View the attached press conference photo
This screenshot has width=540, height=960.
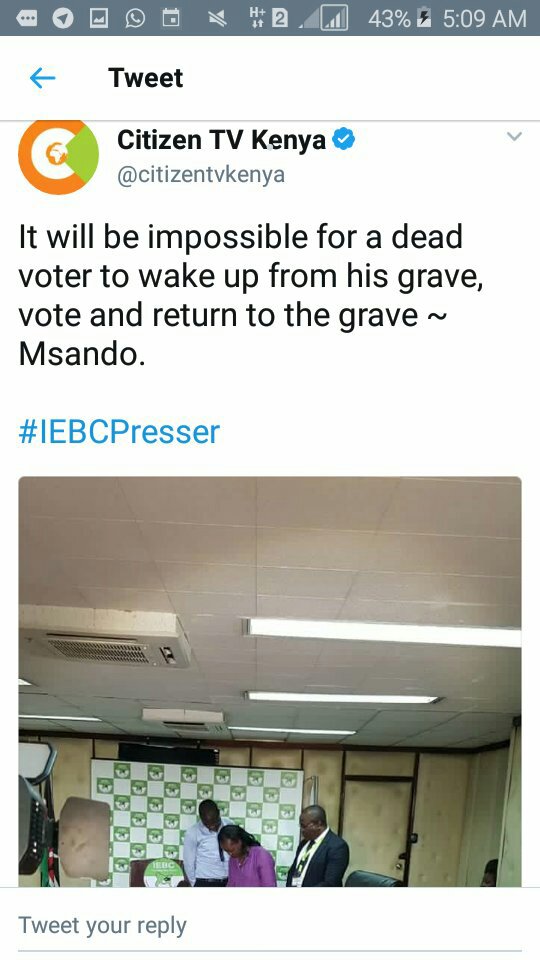(x=270, y=681)
